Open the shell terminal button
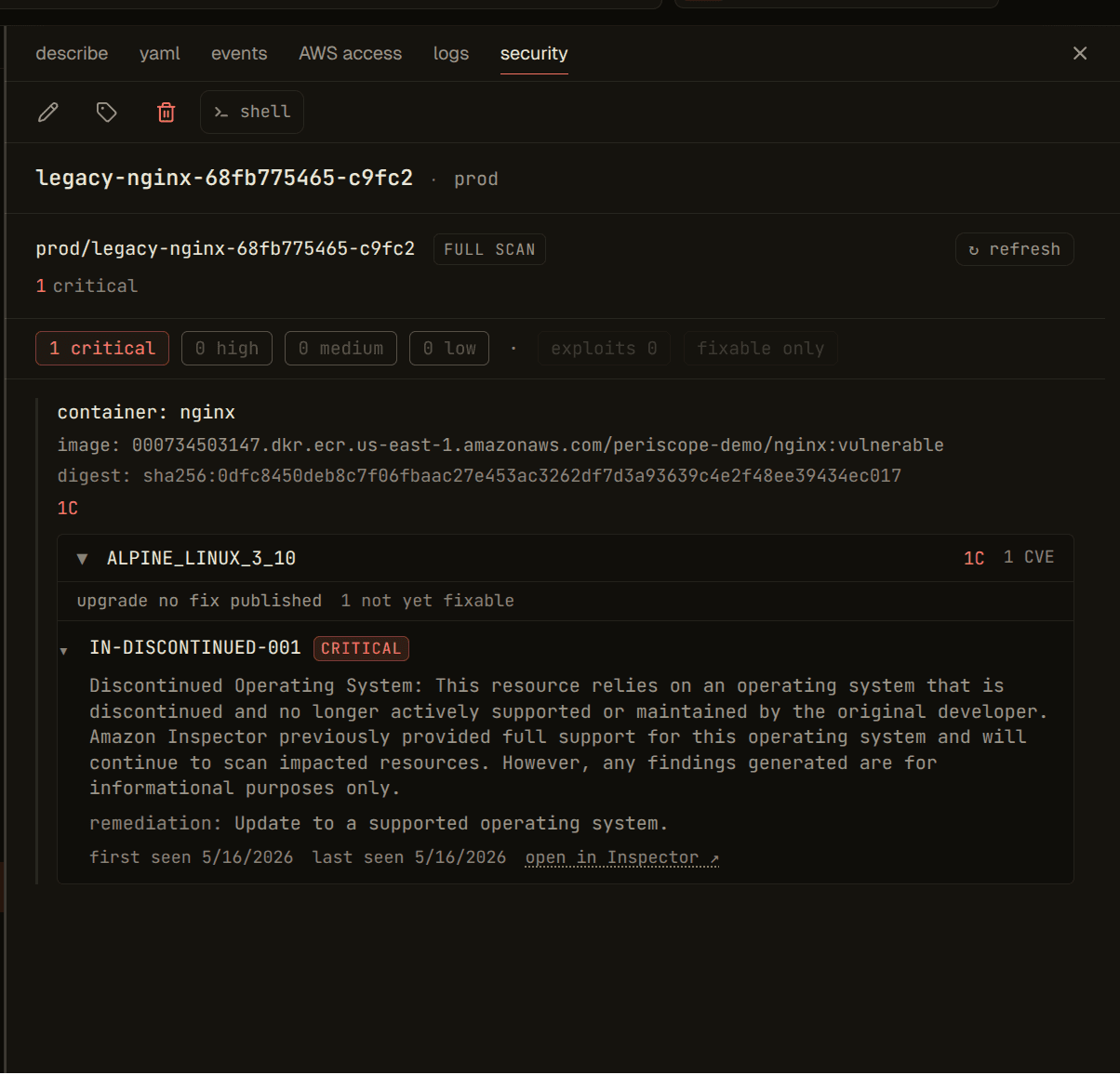The height and width of the screenshot is (1075, 1120). click(252, 112)
